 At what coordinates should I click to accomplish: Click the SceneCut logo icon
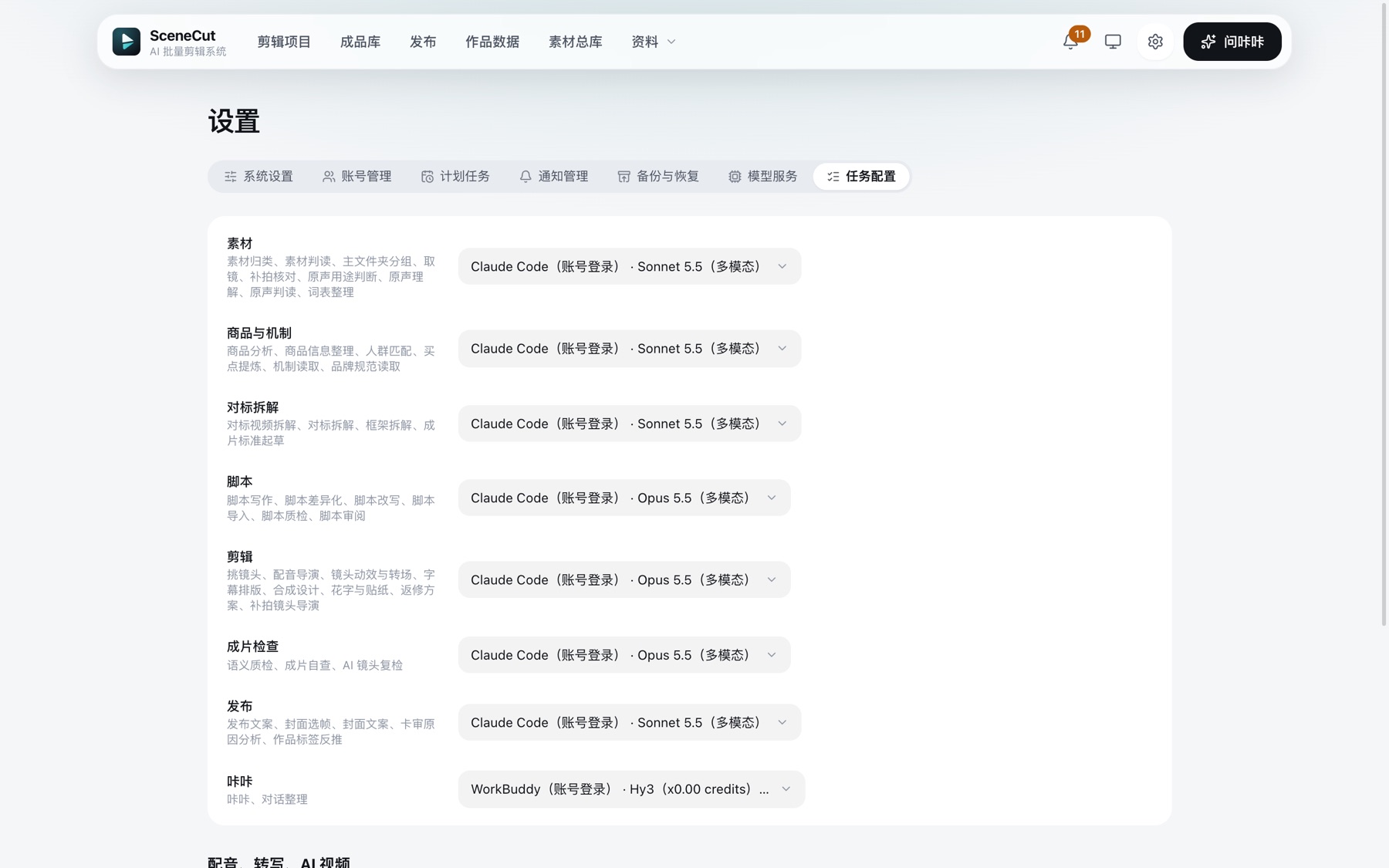127,42
